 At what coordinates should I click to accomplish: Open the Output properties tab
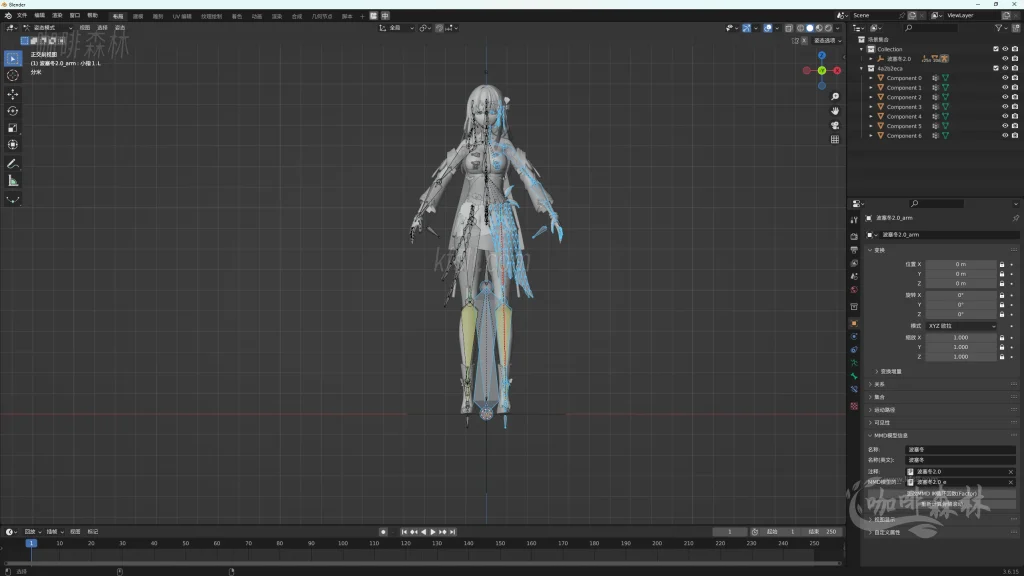pos(854,250)
